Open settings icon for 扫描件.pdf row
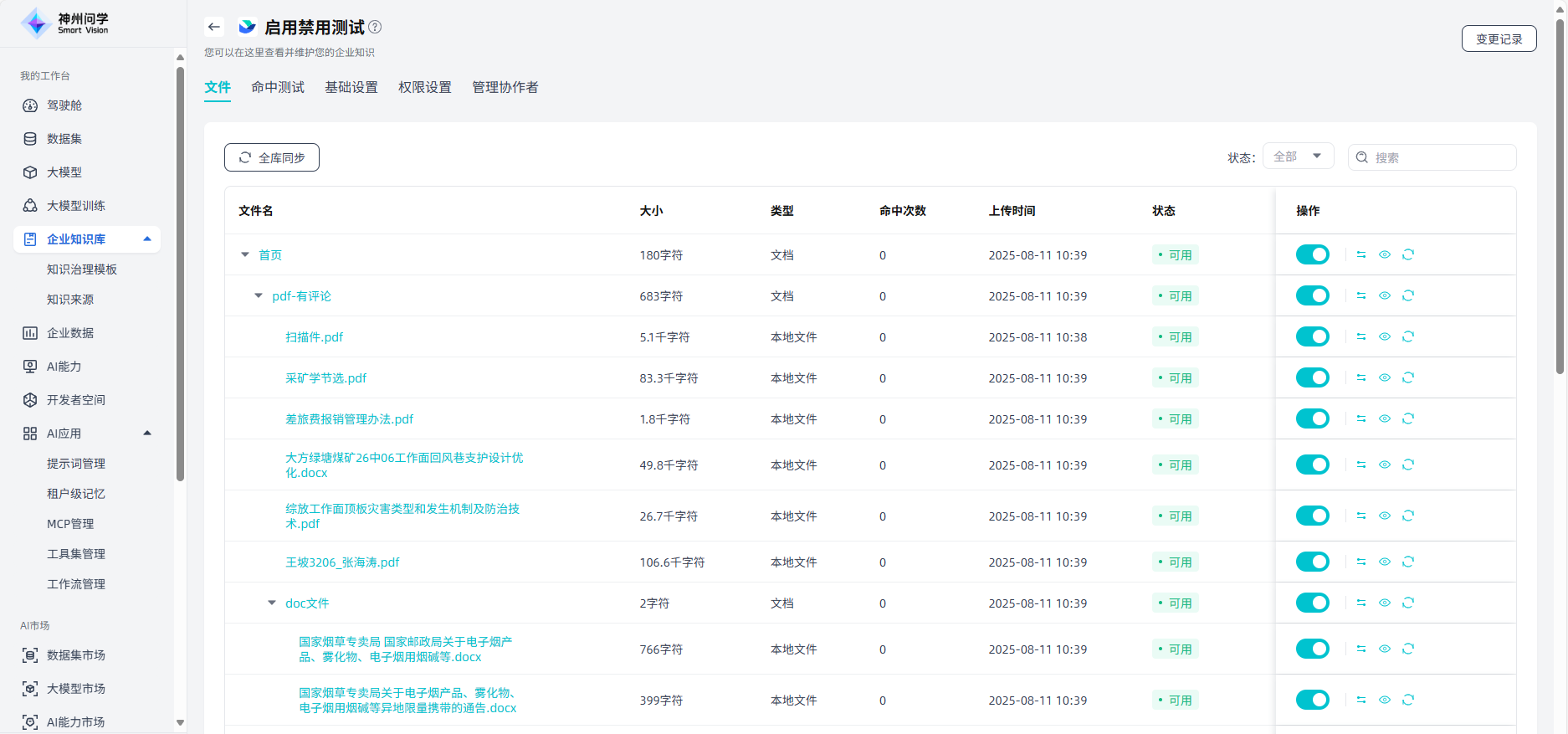 pyautogui.click(x=1361, y=336)
